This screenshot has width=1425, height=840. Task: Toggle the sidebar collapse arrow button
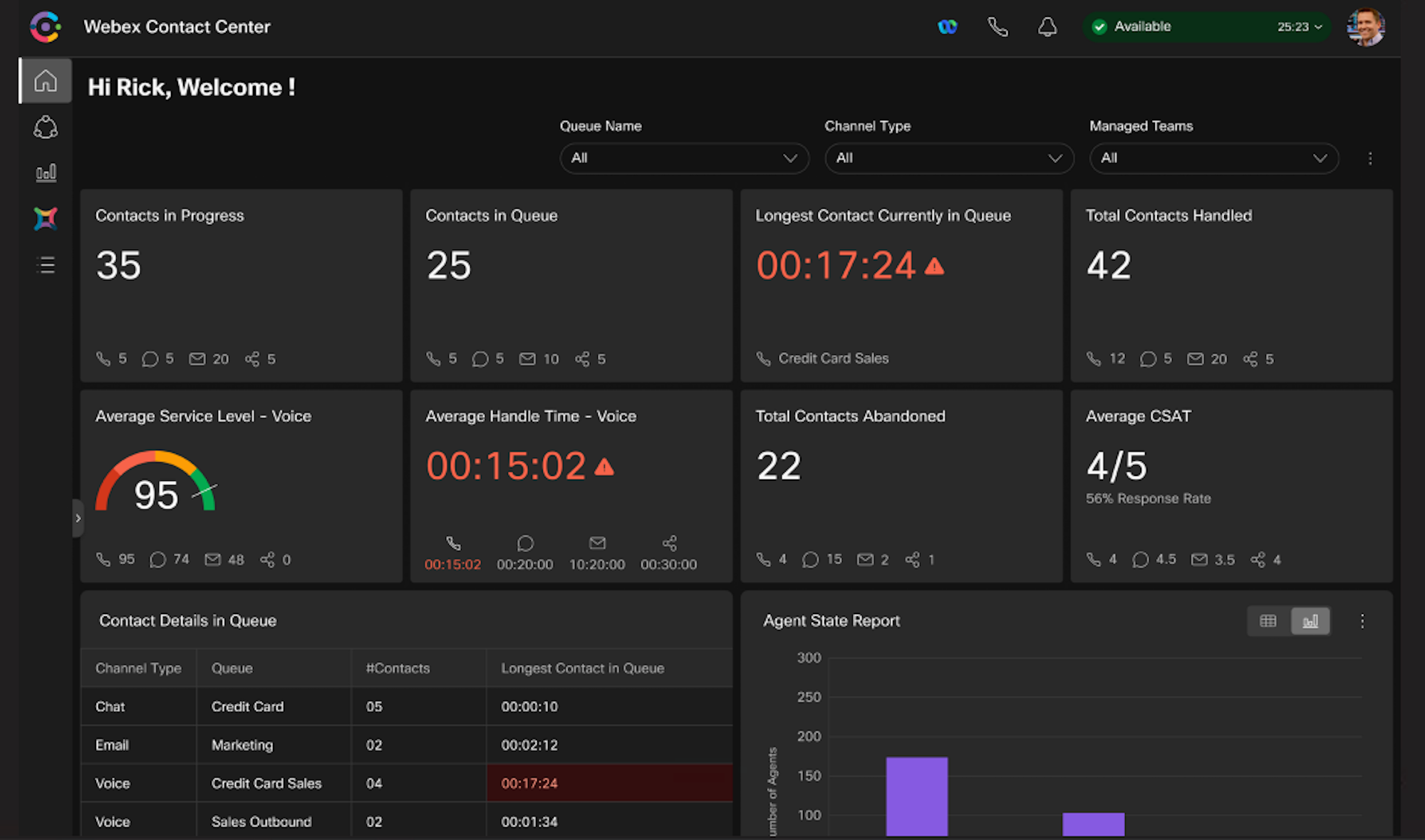click(78, 518)
